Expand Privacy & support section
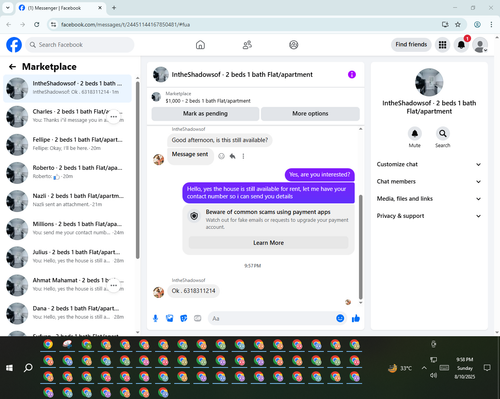The width and height of the screenshot is (500, 399). 429,216
